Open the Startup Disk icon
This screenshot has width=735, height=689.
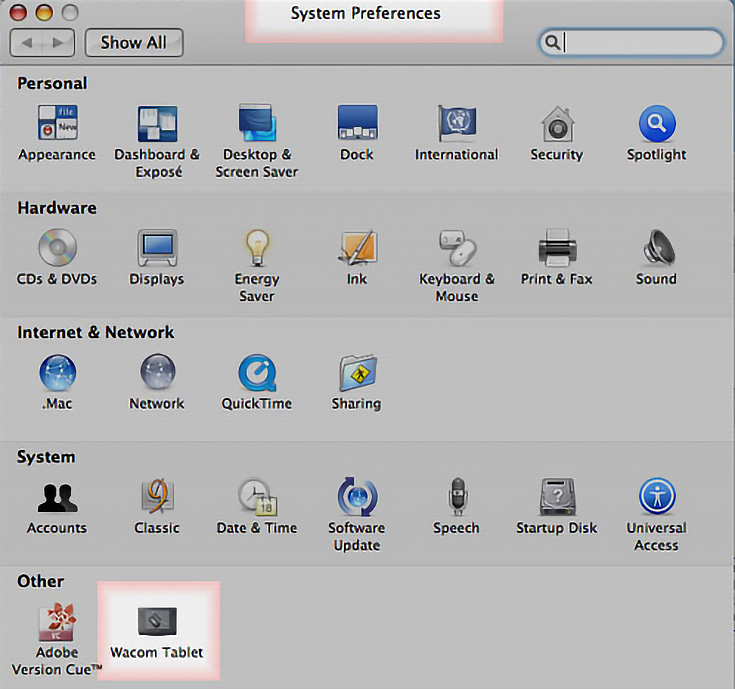click(557, 496)
